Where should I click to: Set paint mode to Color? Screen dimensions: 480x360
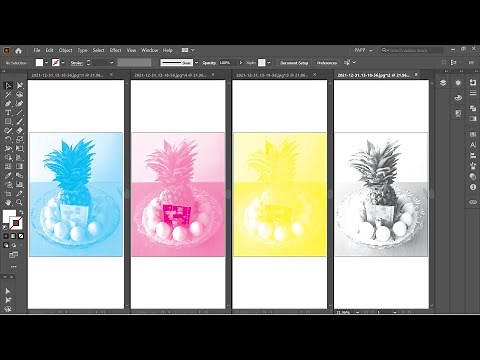click(x=6, y=236)
